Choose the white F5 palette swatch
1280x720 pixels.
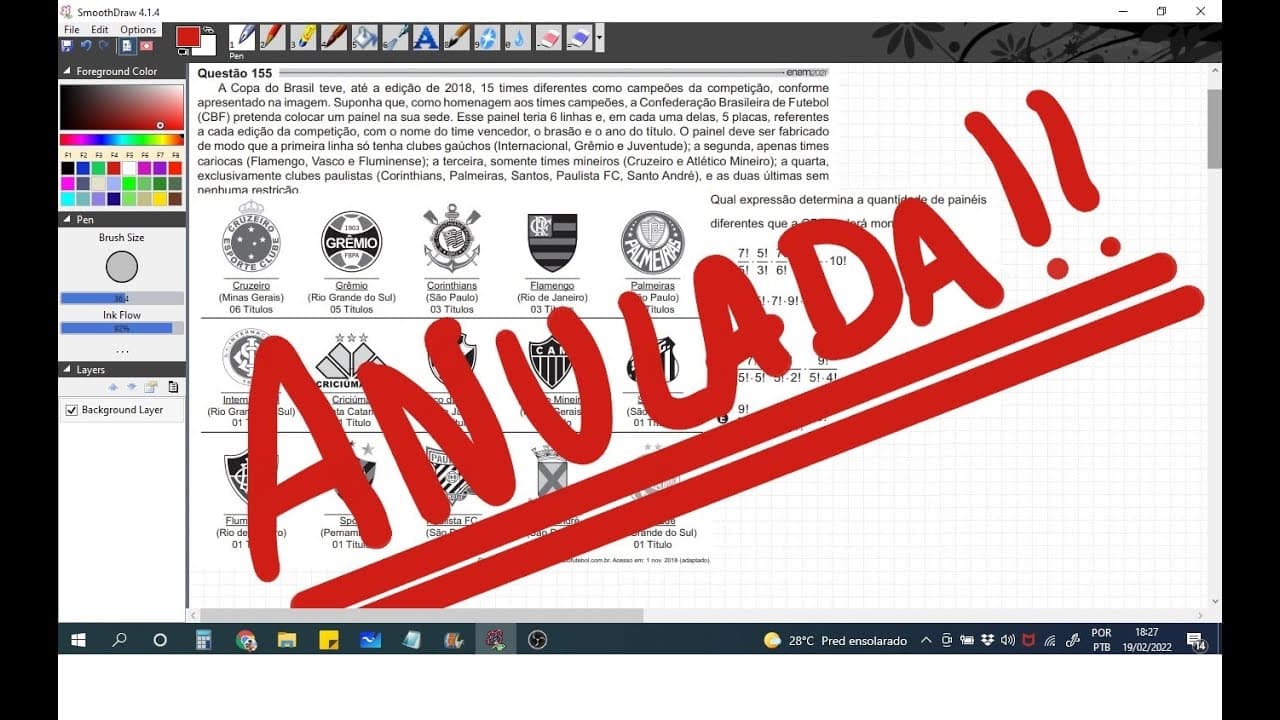129,168
